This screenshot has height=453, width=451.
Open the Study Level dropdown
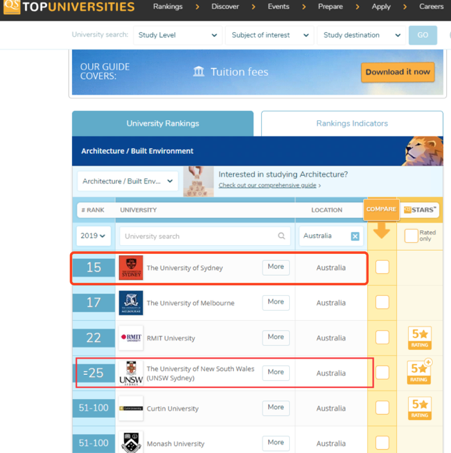[177, 35]
